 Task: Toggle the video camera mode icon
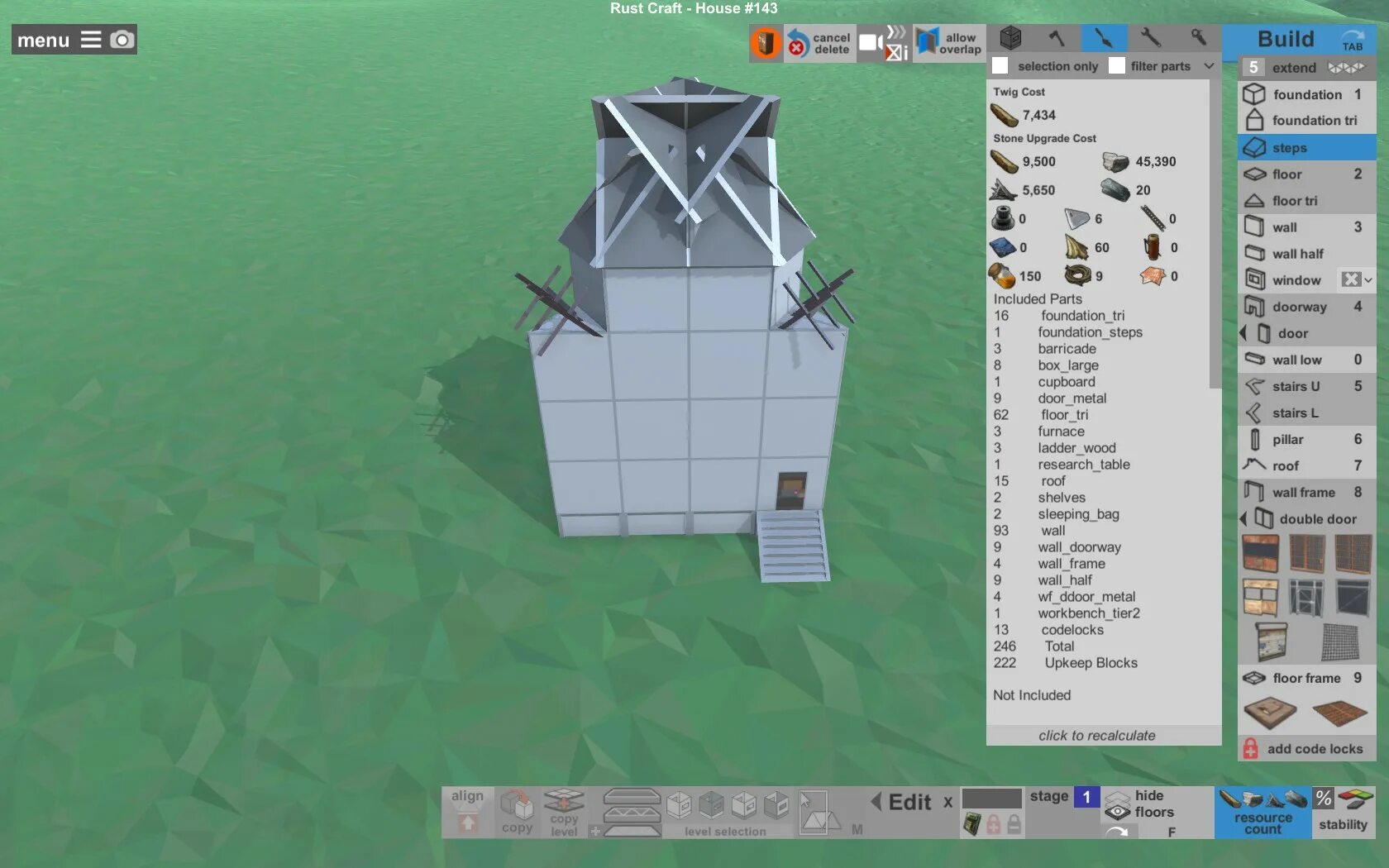(870, 43)
